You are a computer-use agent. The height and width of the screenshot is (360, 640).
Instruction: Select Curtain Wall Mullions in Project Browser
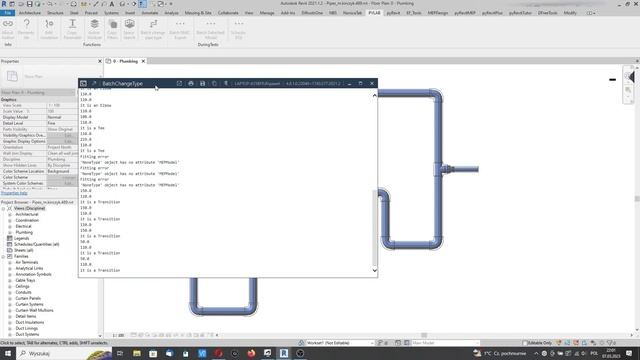[34, 310]
